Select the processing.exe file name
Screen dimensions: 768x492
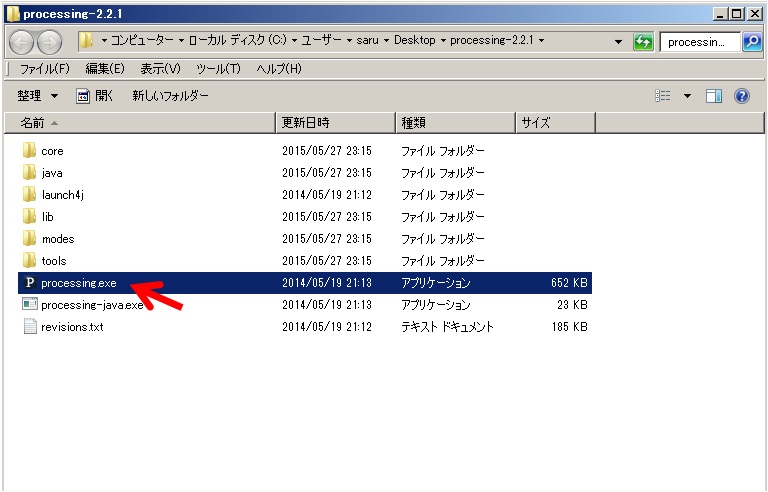point(79,283)
